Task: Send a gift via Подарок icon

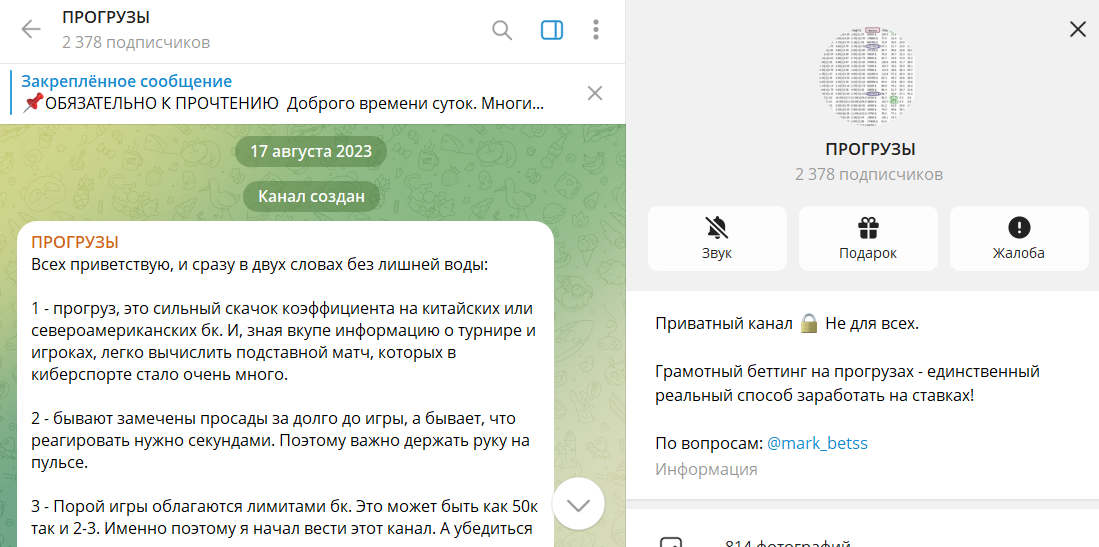Action: pos(868,238)
